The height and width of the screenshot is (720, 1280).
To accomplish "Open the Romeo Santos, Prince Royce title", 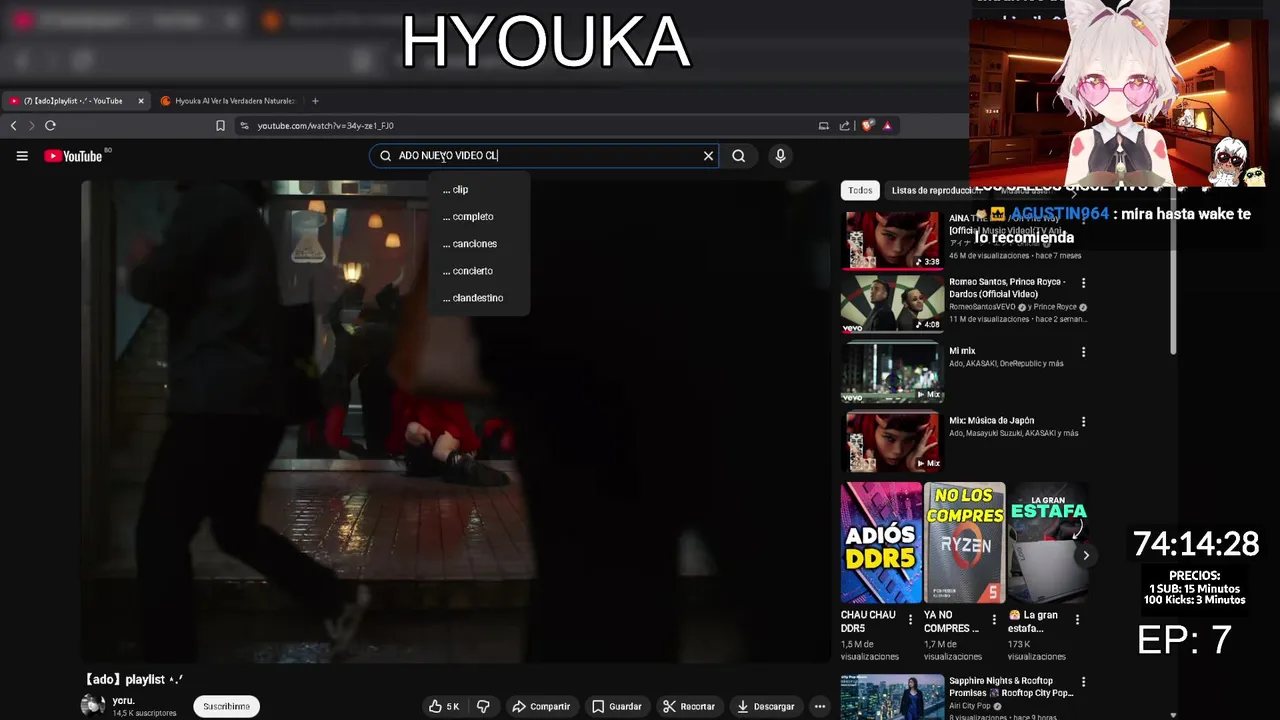I will 1007,288.
